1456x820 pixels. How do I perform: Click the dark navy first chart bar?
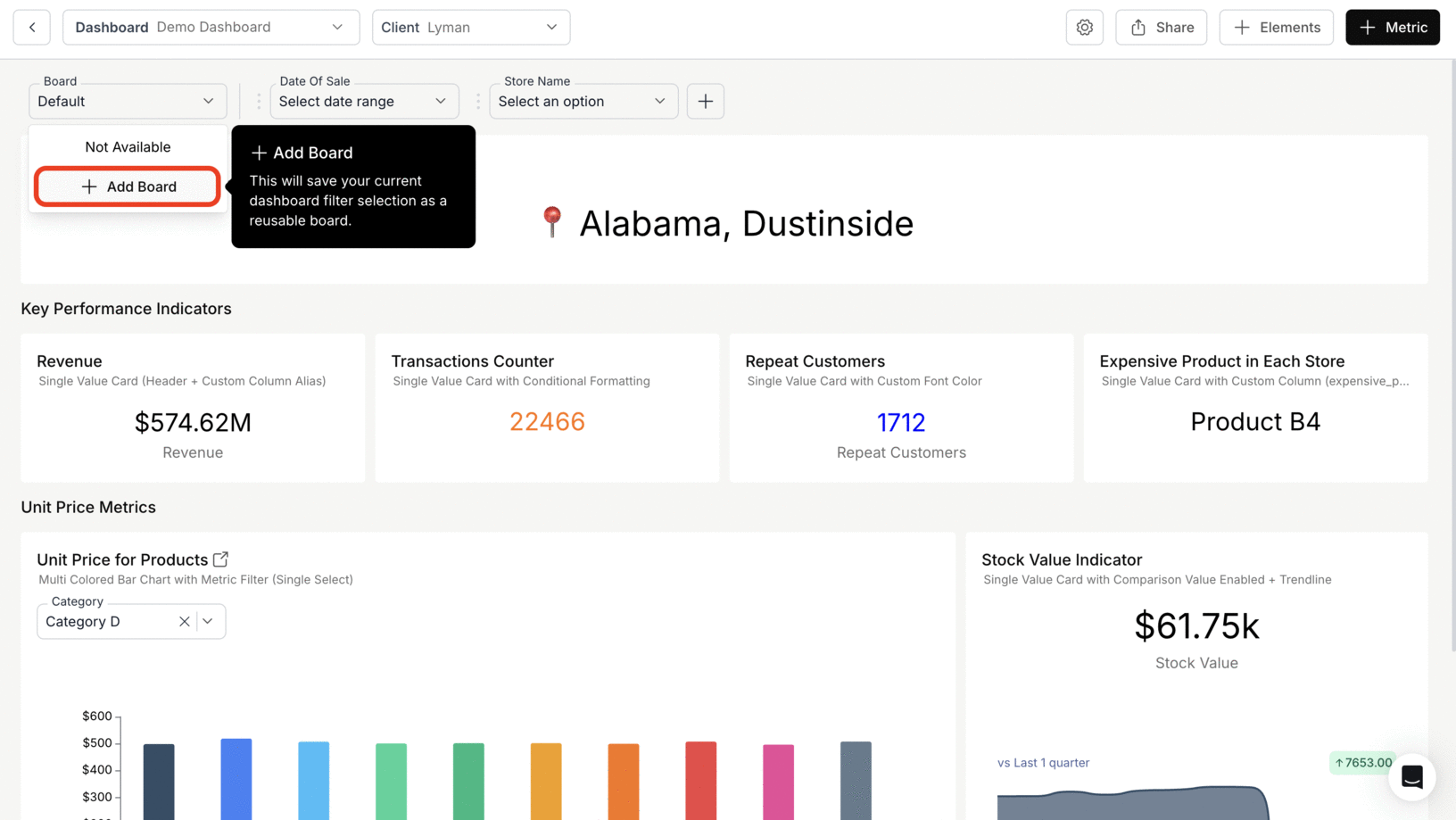(x=159, y=782)
